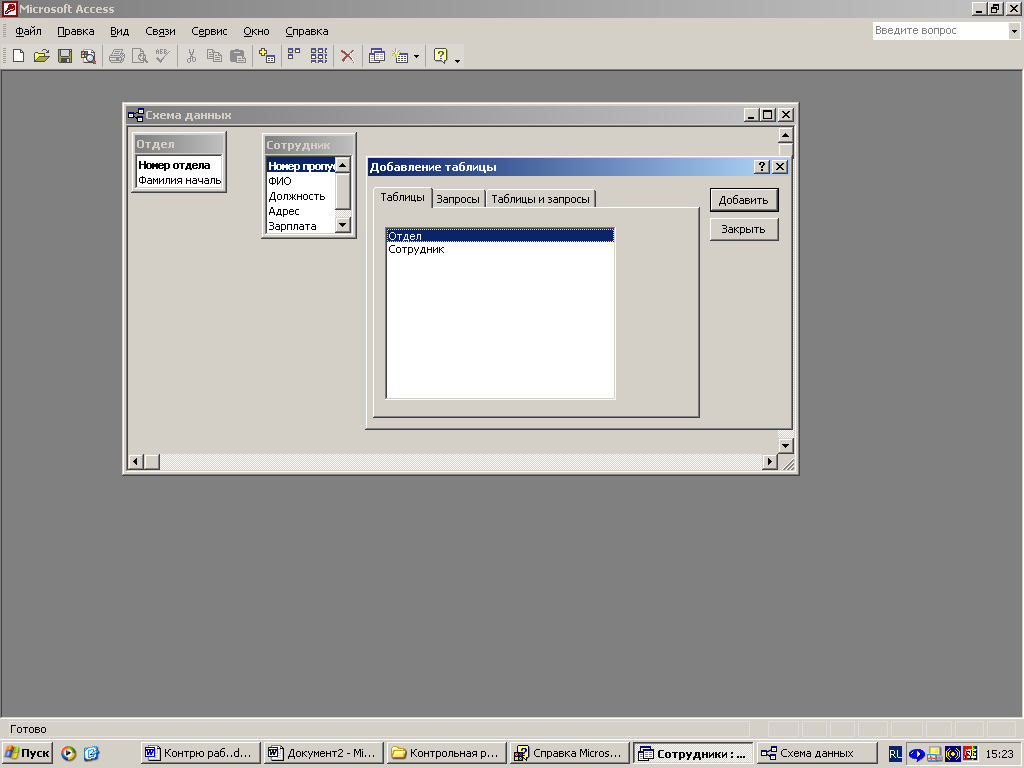The height and width of the screenshot is (768, 1024).
Task: Select the Номер отдела field
Action: [179, 165]
